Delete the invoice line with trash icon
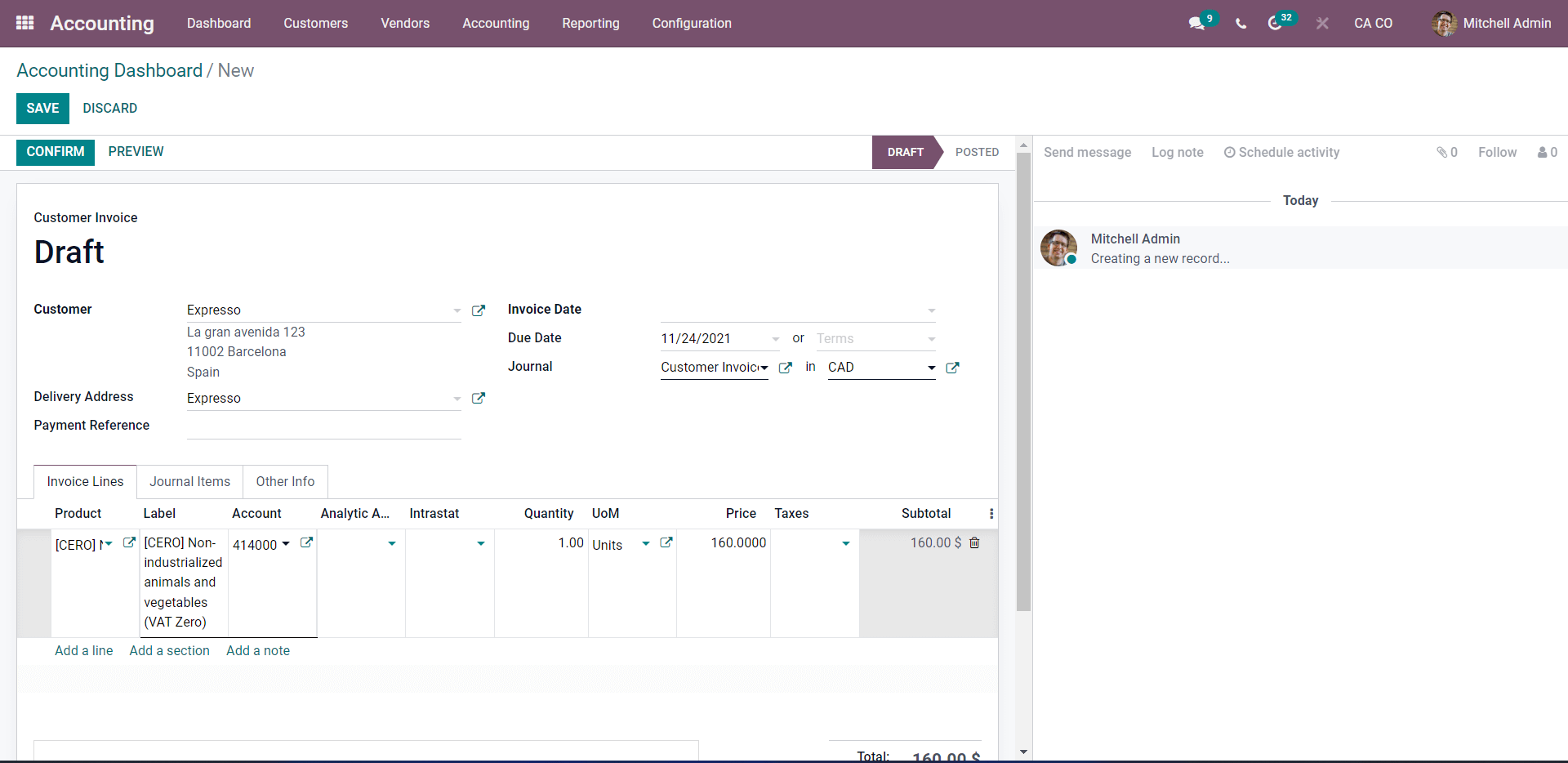 point(974,542)
